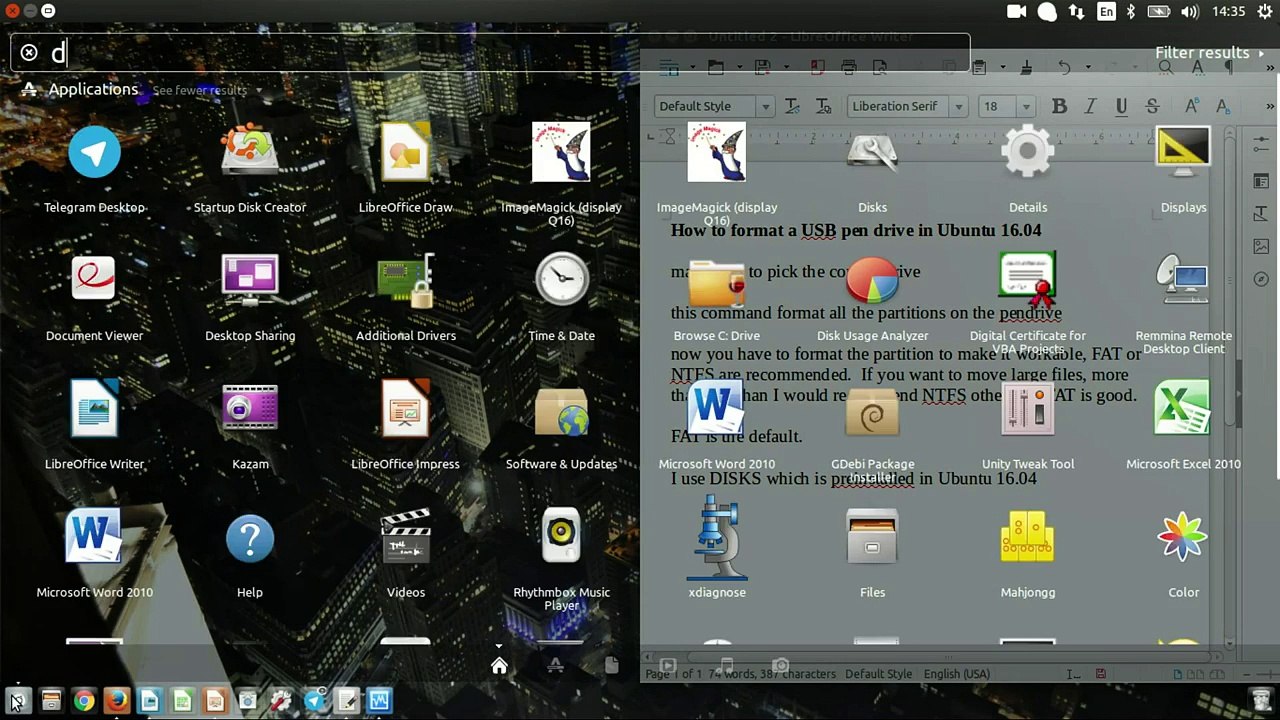Open Telegram Desktop from the Dash results
Viewport: 1280px width, 720px height.
click(95, 167)
